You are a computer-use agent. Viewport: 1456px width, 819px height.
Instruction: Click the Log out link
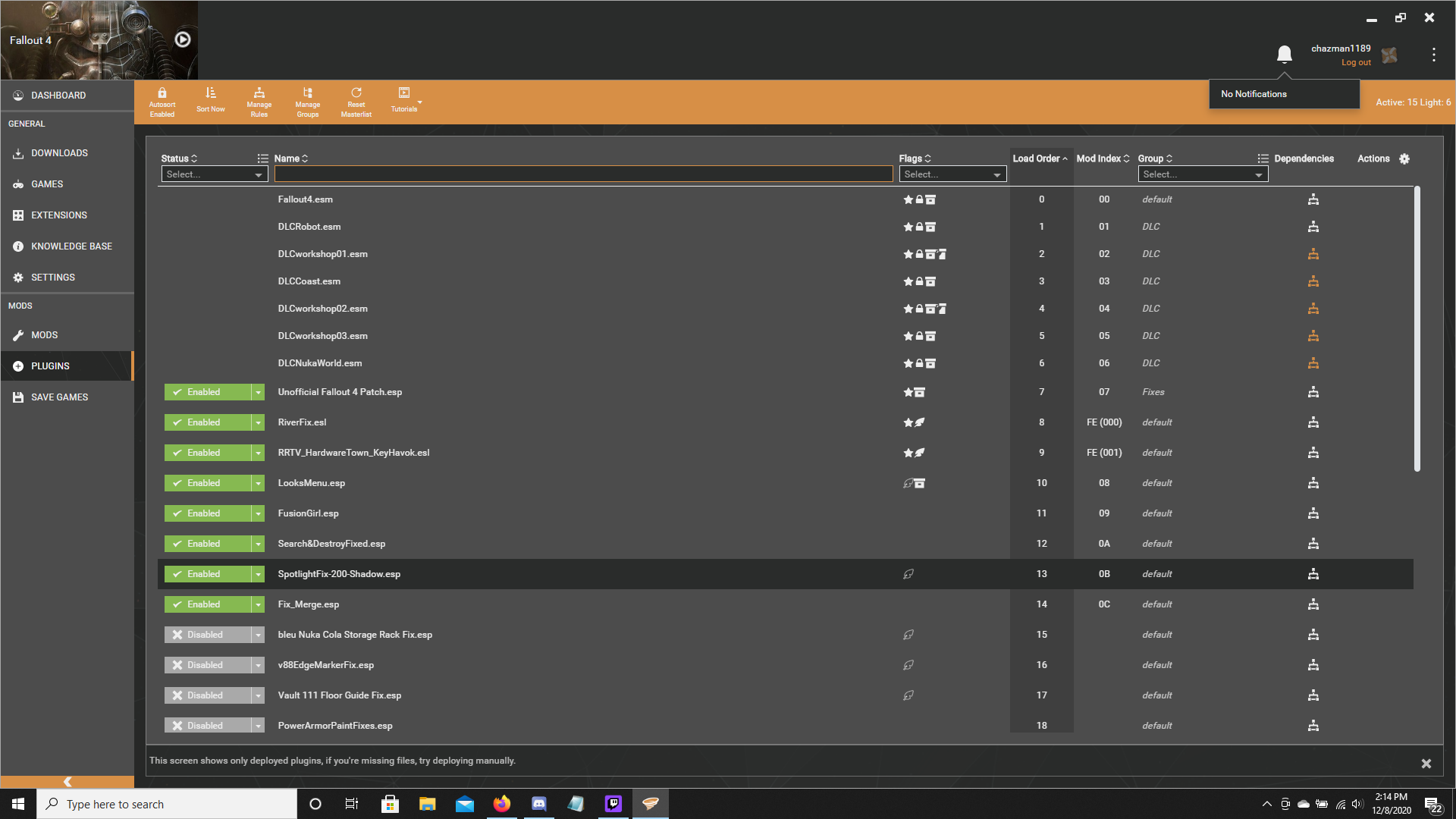click(x=1356, y=63)
